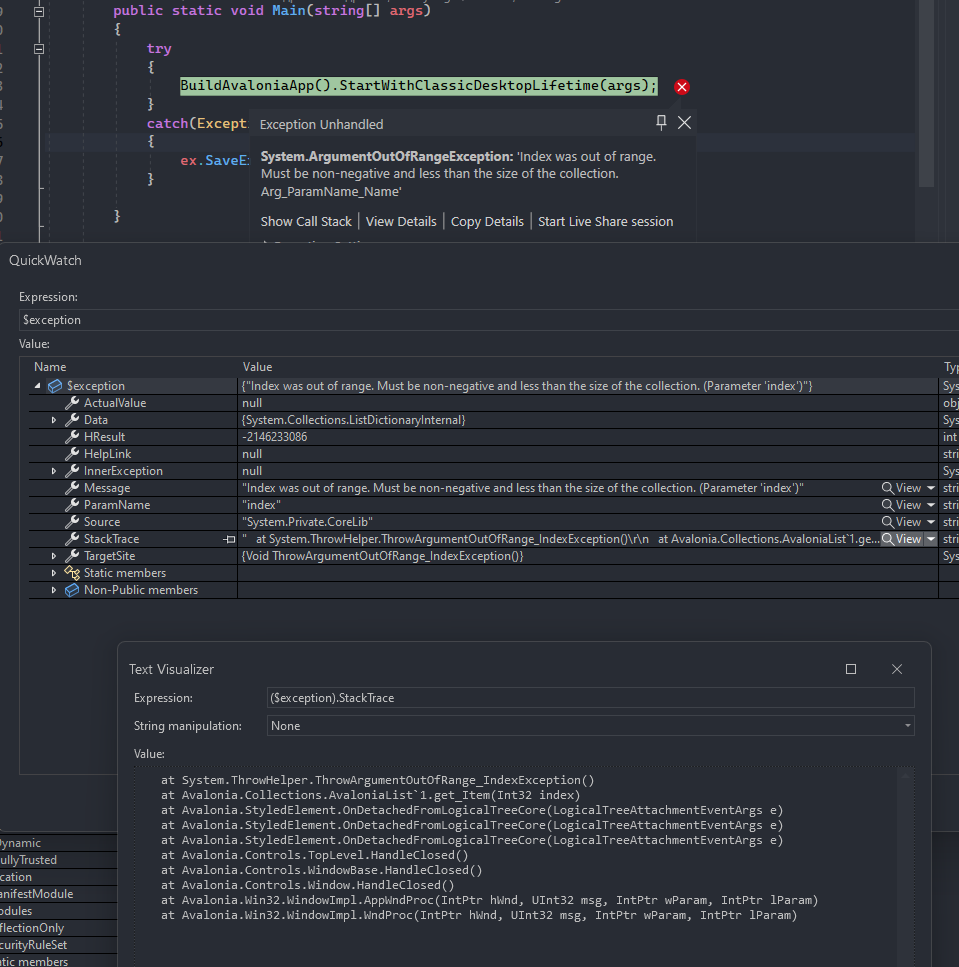Expand the Data property node
The height and width of the screenshot is (967, 959).
tap(52, 419)
